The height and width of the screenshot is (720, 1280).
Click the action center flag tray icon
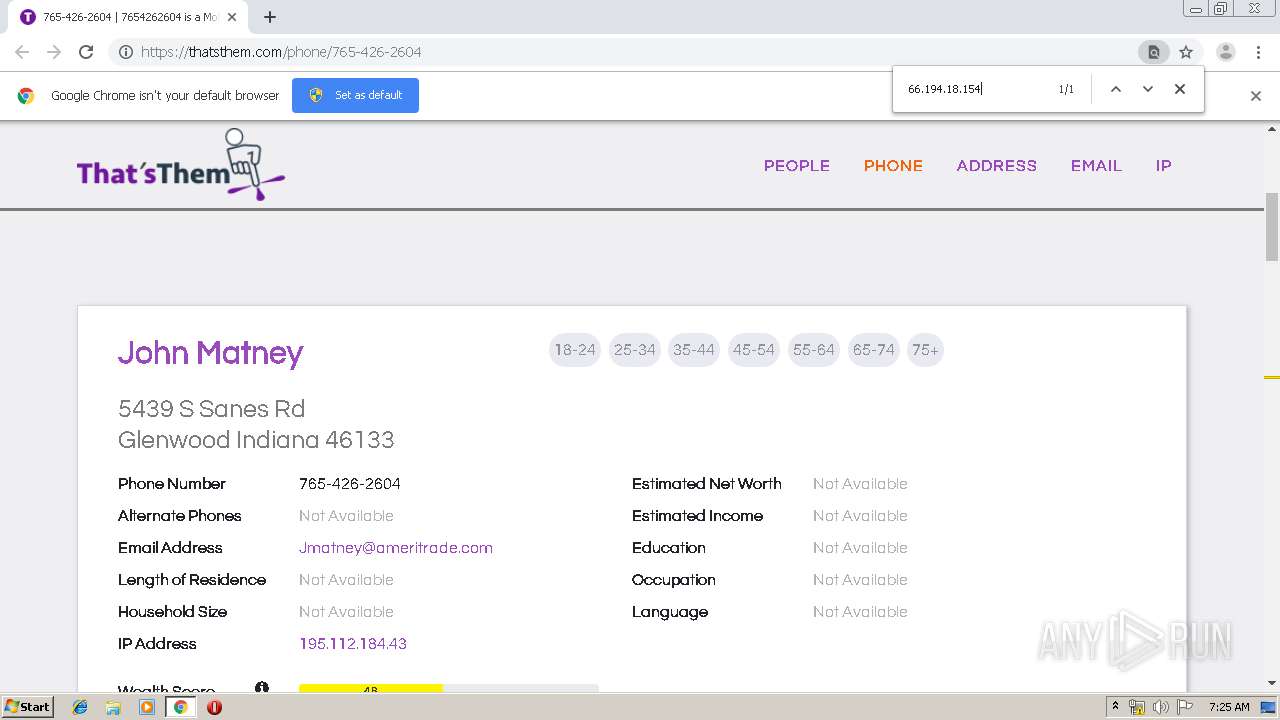[1185, 707]
